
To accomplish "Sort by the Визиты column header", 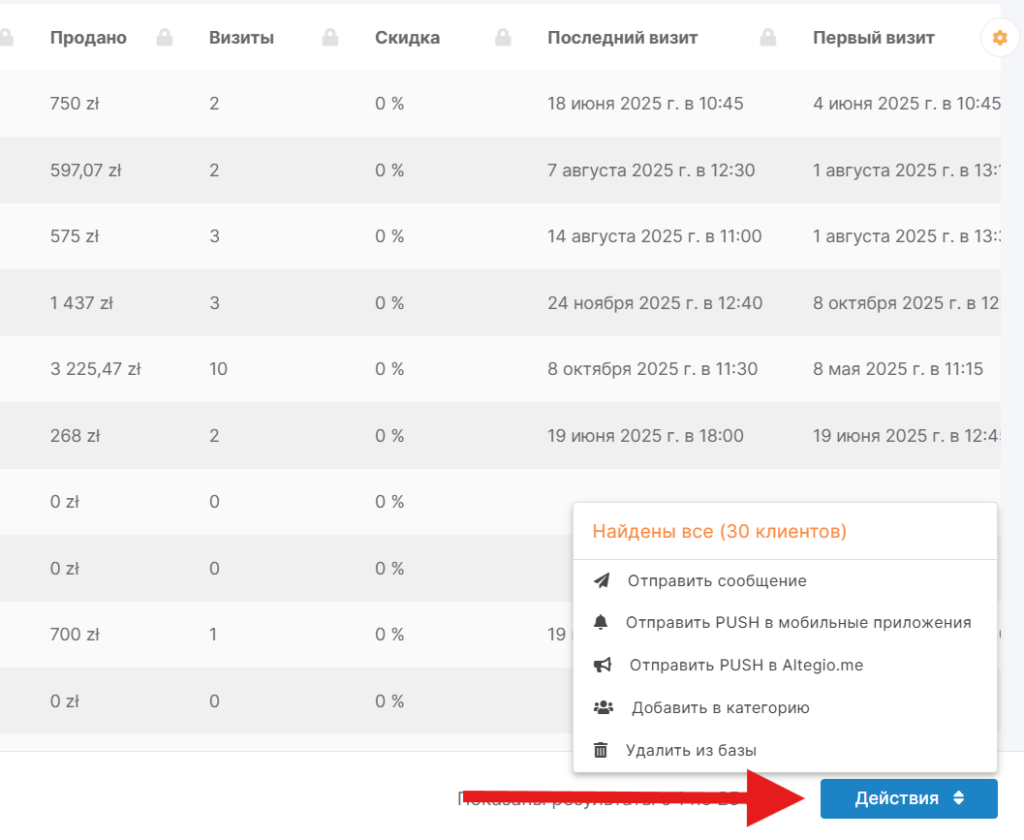I will pyautogui.click(x=241, y=38).
